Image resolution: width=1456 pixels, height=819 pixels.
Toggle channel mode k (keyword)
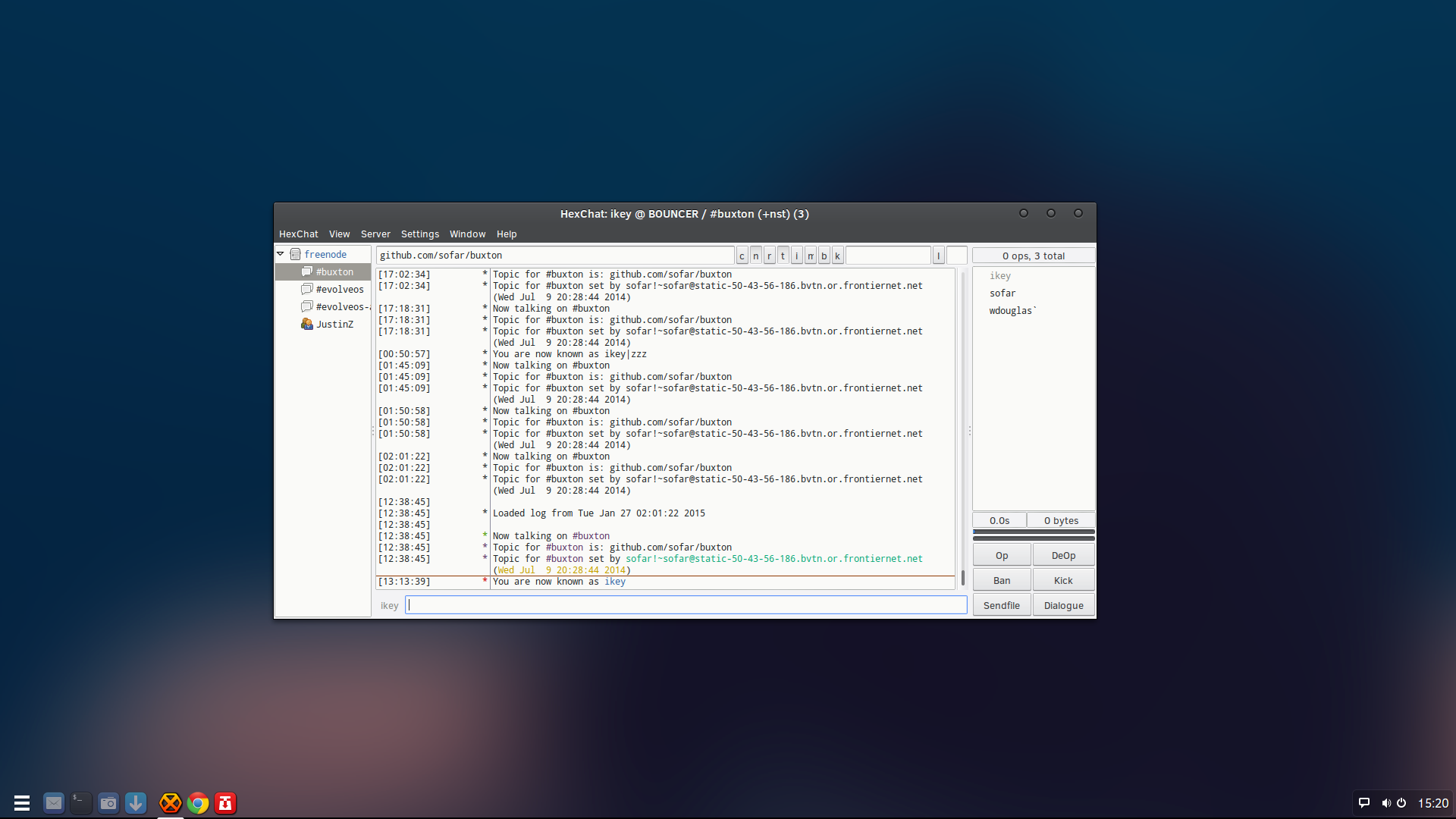click(837, 256)
